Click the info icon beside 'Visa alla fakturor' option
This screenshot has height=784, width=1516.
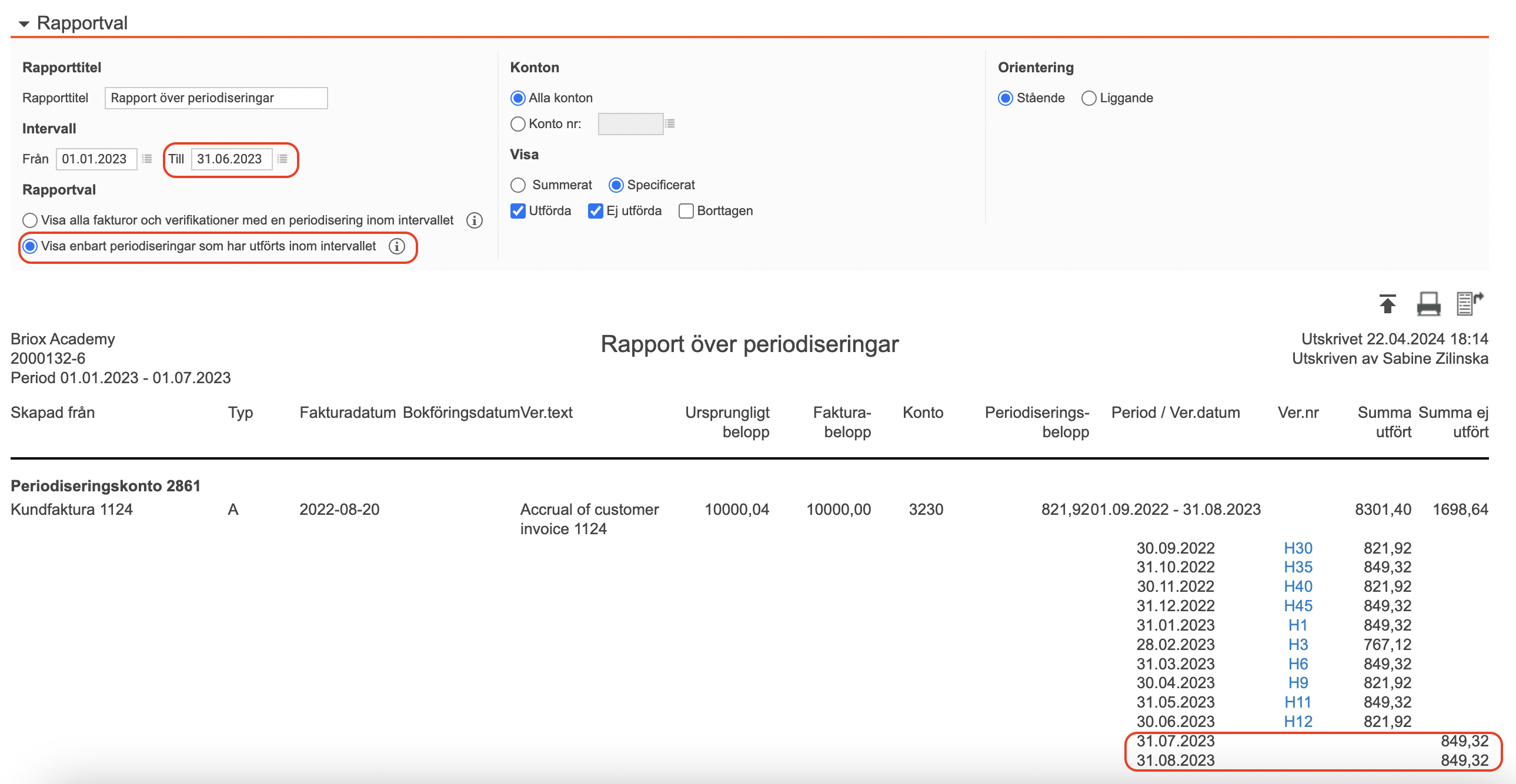coord(475,220)
